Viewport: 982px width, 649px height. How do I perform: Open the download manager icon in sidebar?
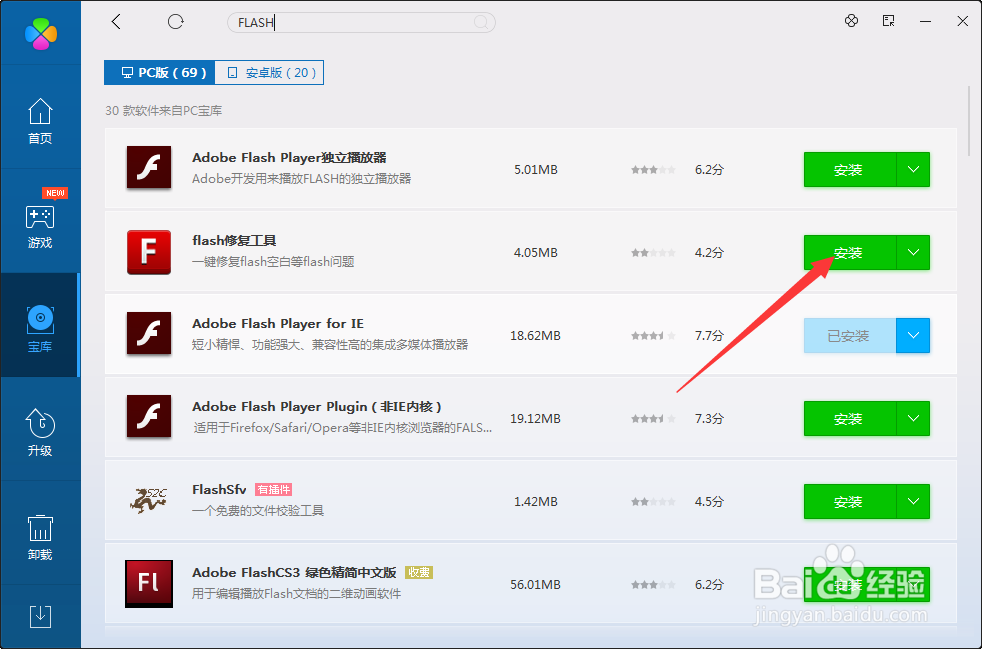(x=40, y=616)
